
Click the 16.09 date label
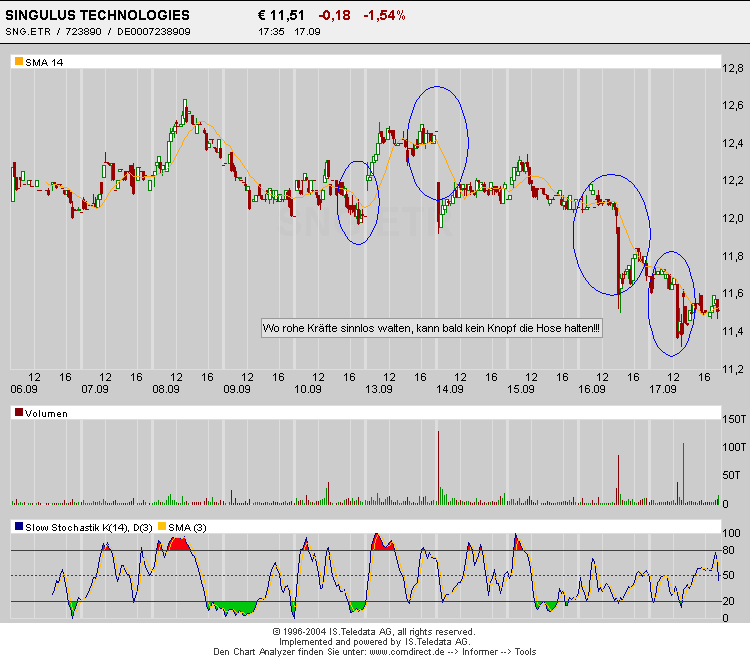coord(592,389)
